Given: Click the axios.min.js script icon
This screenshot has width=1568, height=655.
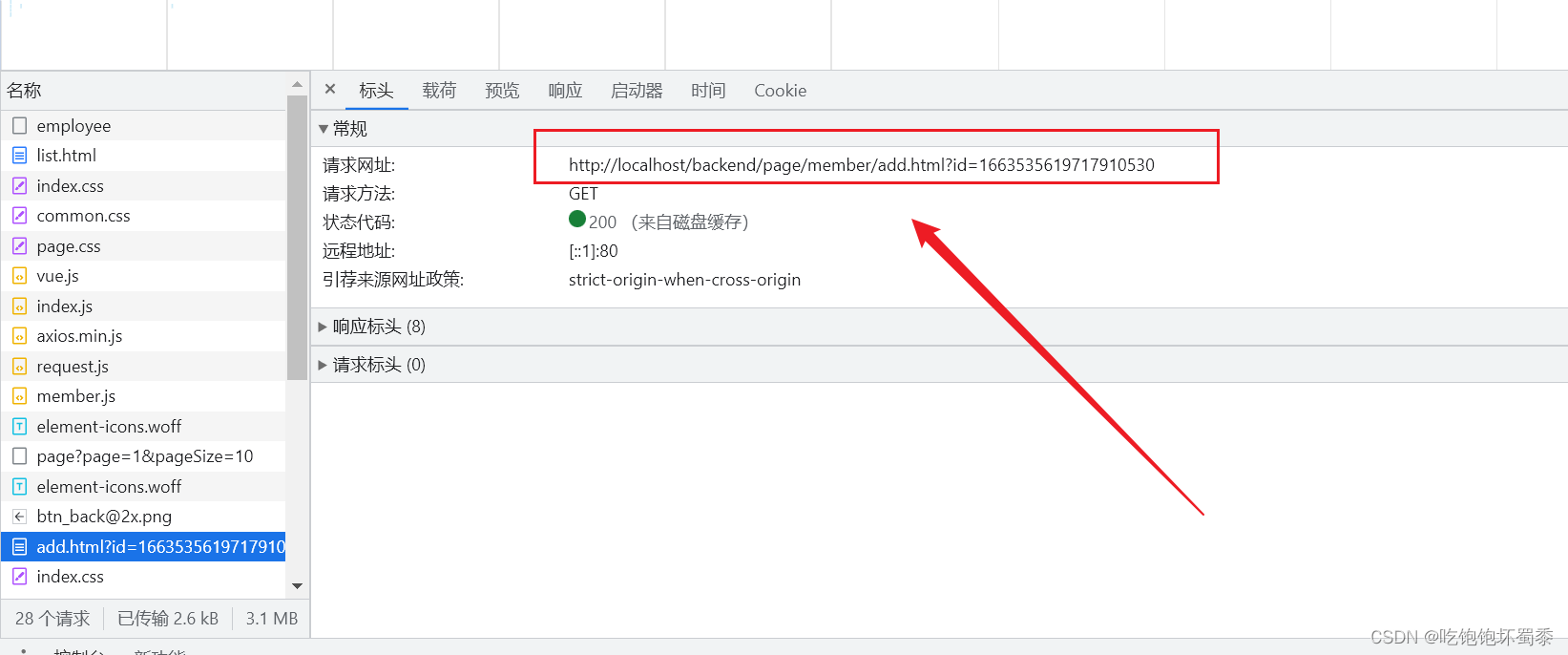Looking at the screenshot, I should pyautogui.click(x=19, y=335).
